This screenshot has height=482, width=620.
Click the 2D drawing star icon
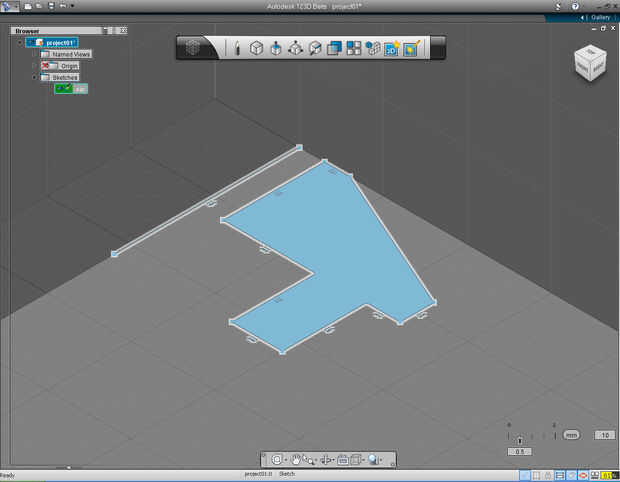click(x=392, y=48)
